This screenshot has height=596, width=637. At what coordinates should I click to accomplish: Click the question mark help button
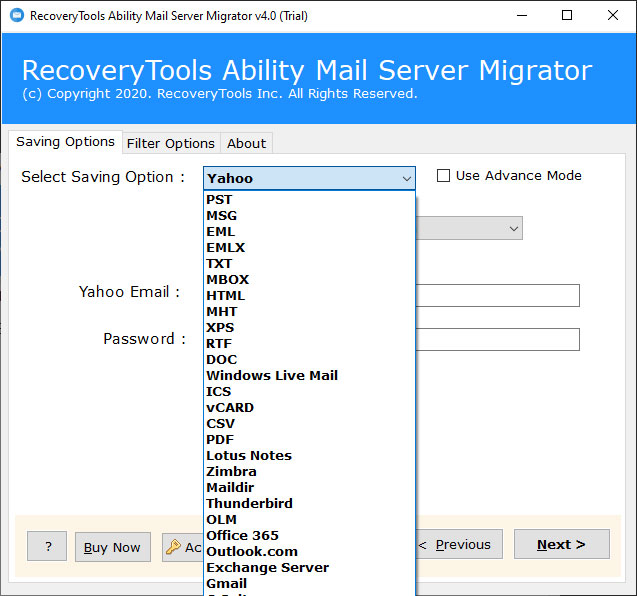pos(47,546)
